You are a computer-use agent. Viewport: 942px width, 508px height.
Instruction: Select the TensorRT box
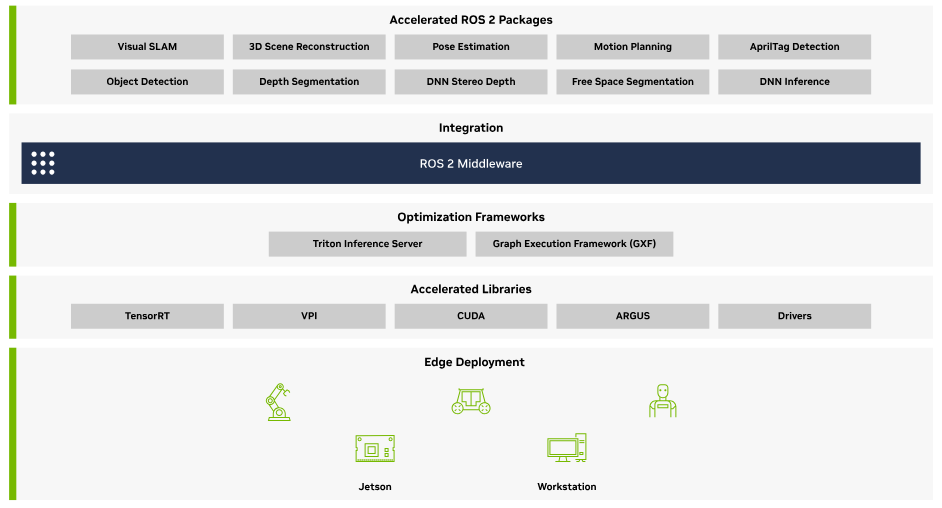pos(147,316)
